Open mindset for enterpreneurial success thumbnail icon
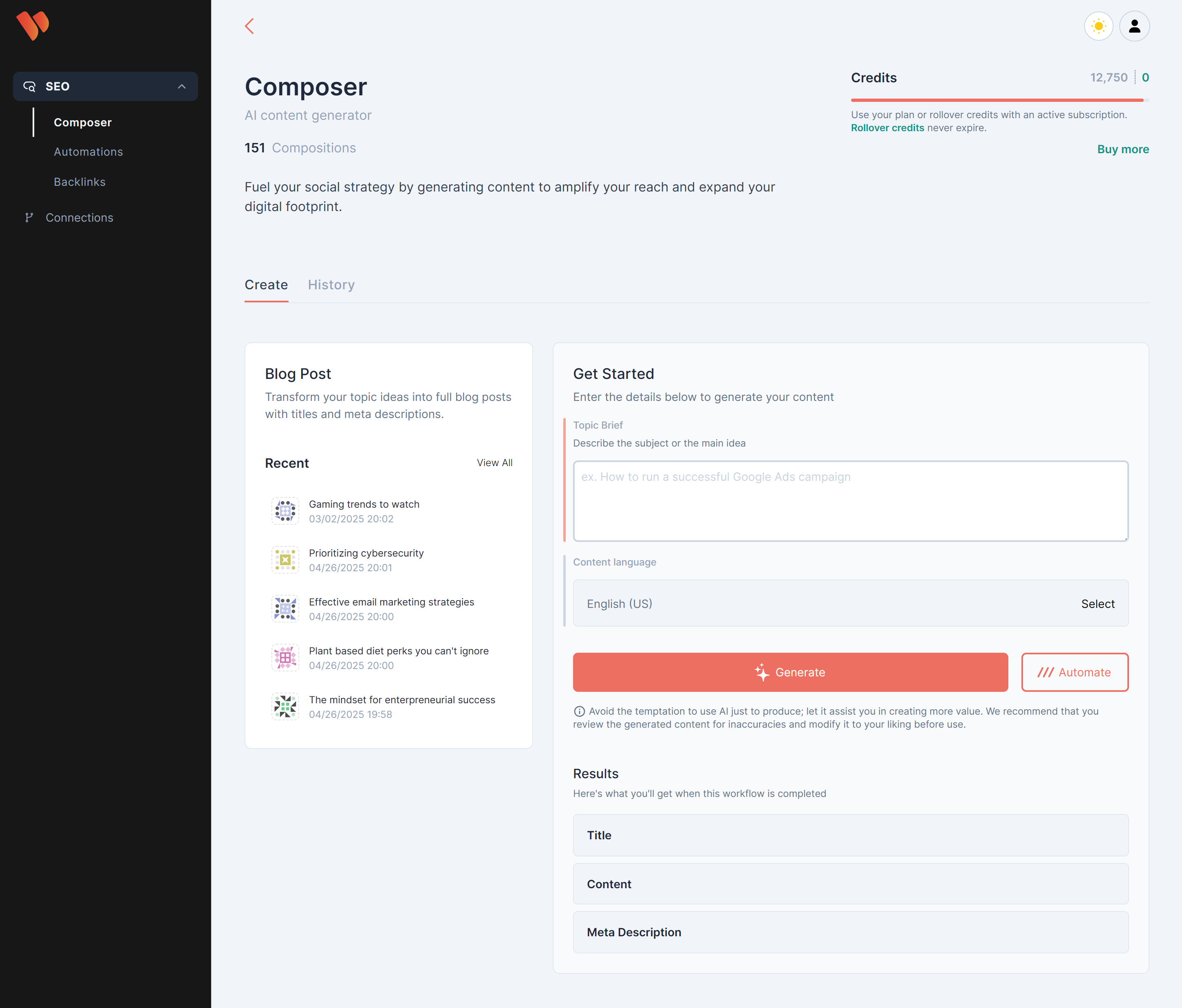Screen dimensions: 1182x1008 (285, 706)
